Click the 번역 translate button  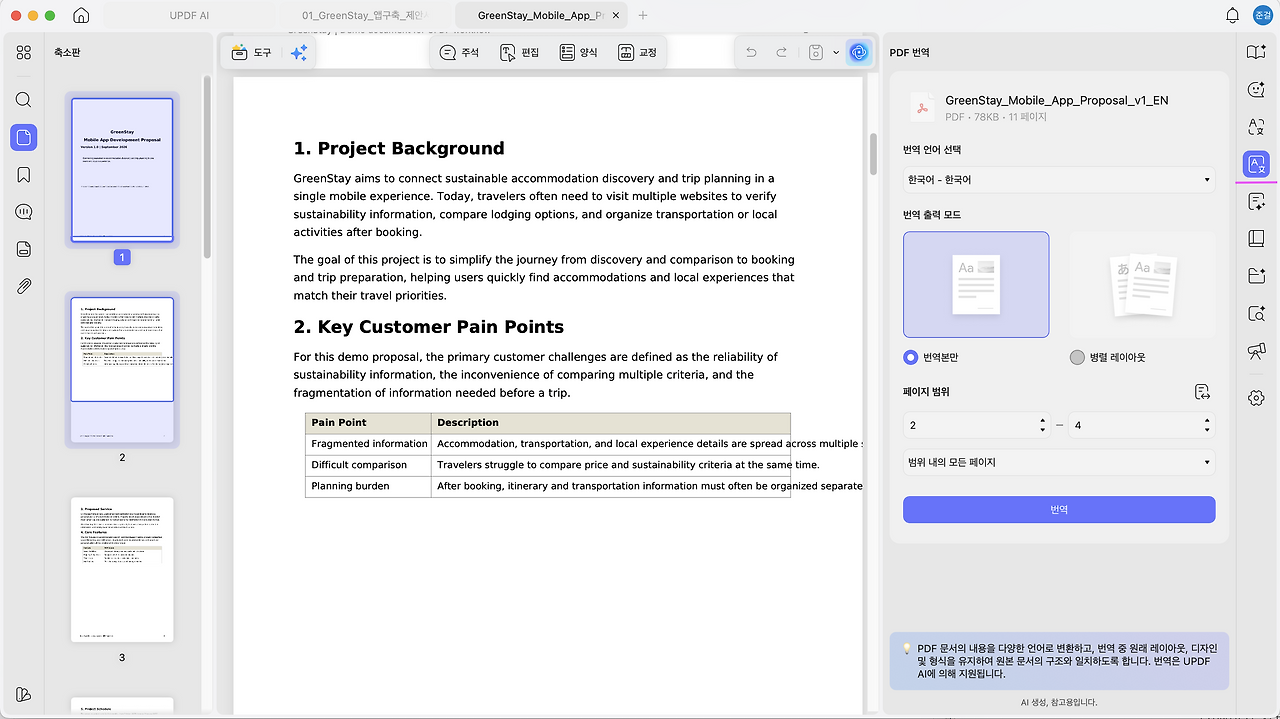click(x=1059, y=510)
